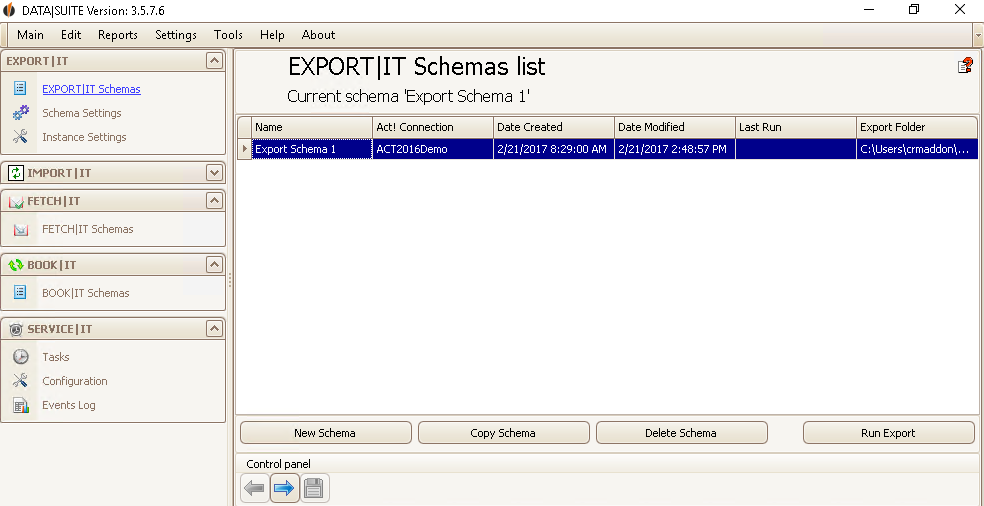Sort by Last Run column header
The width and height of the screenshot is (984, 506).
tap(796, 127)
